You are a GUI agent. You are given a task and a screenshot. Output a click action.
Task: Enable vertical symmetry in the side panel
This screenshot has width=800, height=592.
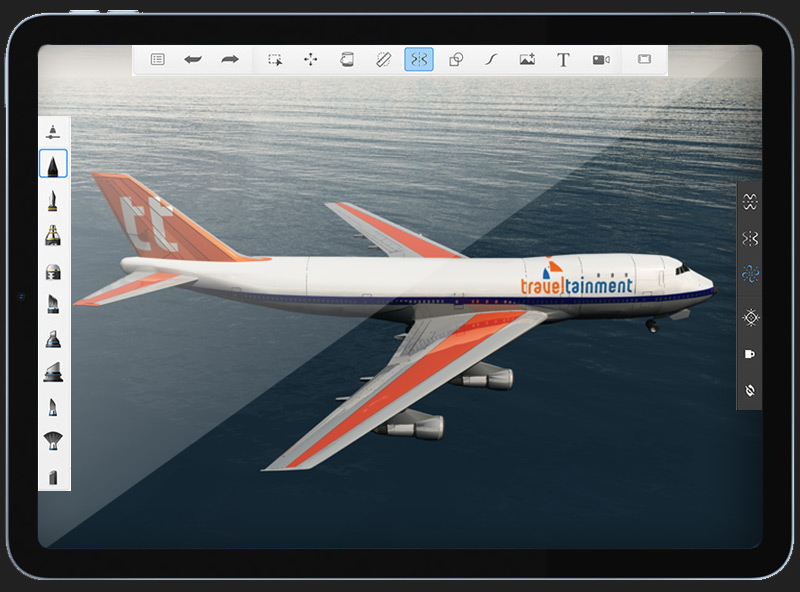[x=750, y=238]
